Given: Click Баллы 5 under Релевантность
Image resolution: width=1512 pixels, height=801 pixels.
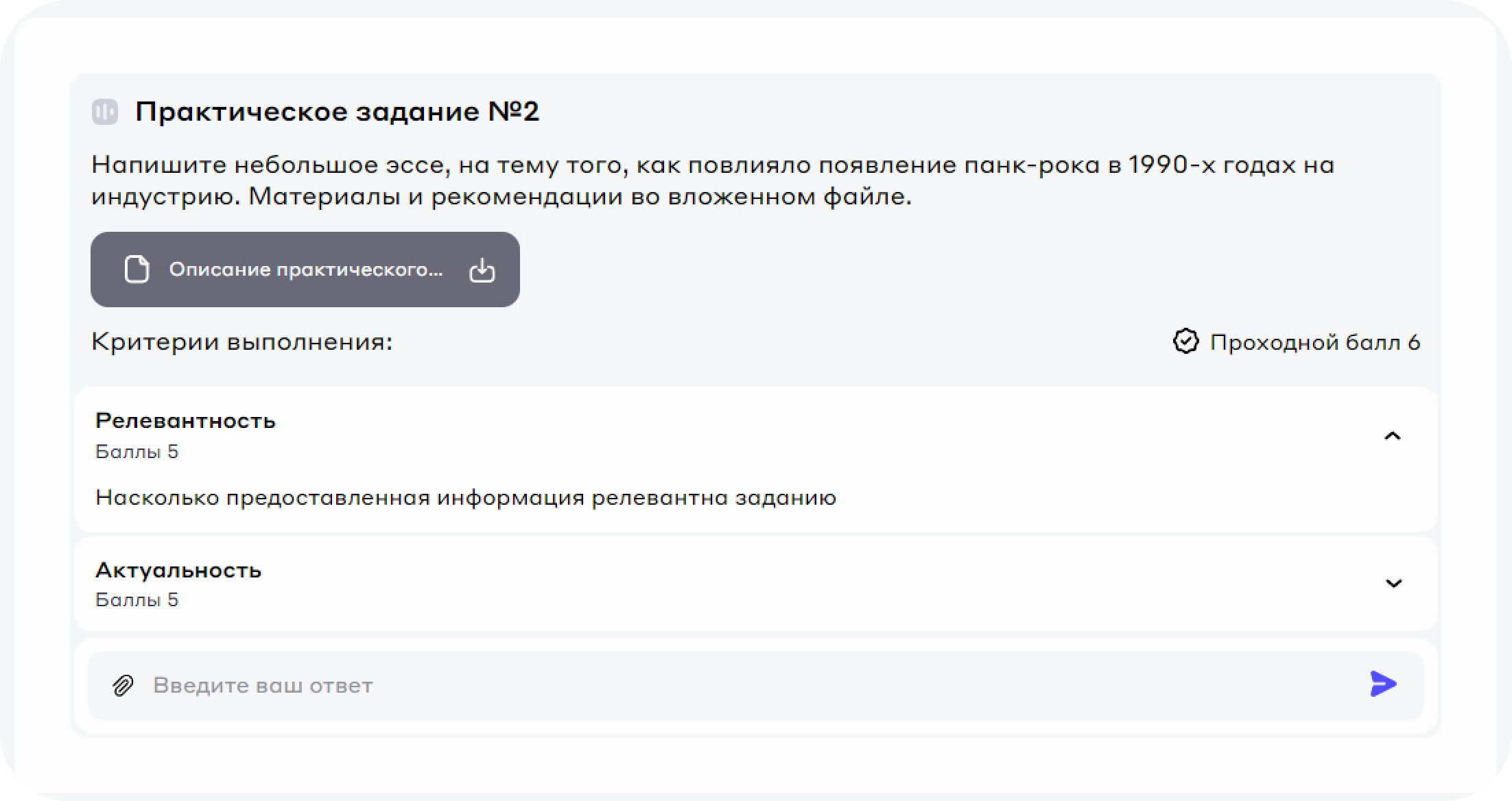Looking at the screenshot, I should coord(137,452).
